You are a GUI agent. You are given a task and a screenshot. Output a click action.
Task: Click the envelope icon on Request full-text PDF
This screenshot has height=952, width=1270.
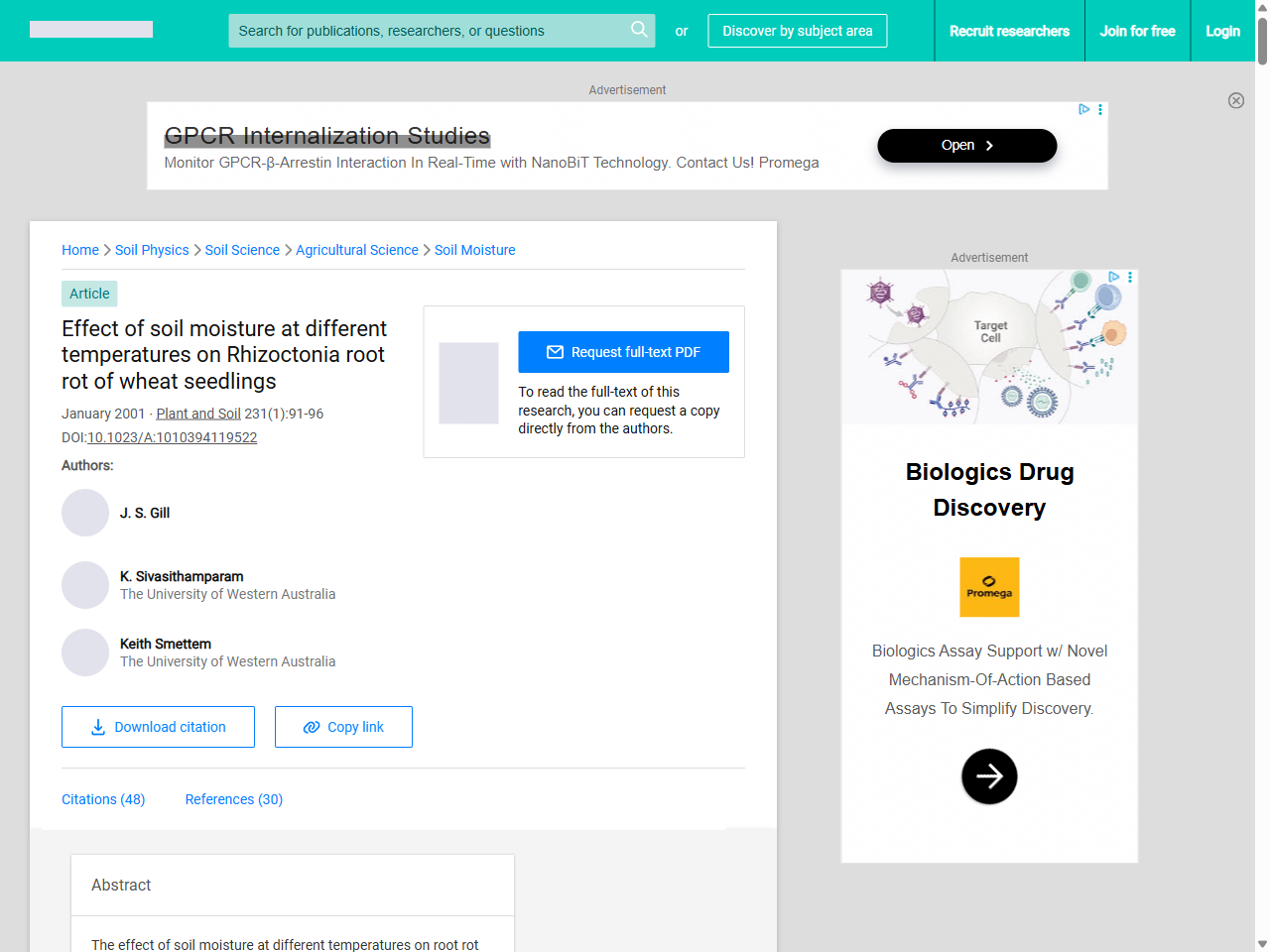(x=557, y=351)
